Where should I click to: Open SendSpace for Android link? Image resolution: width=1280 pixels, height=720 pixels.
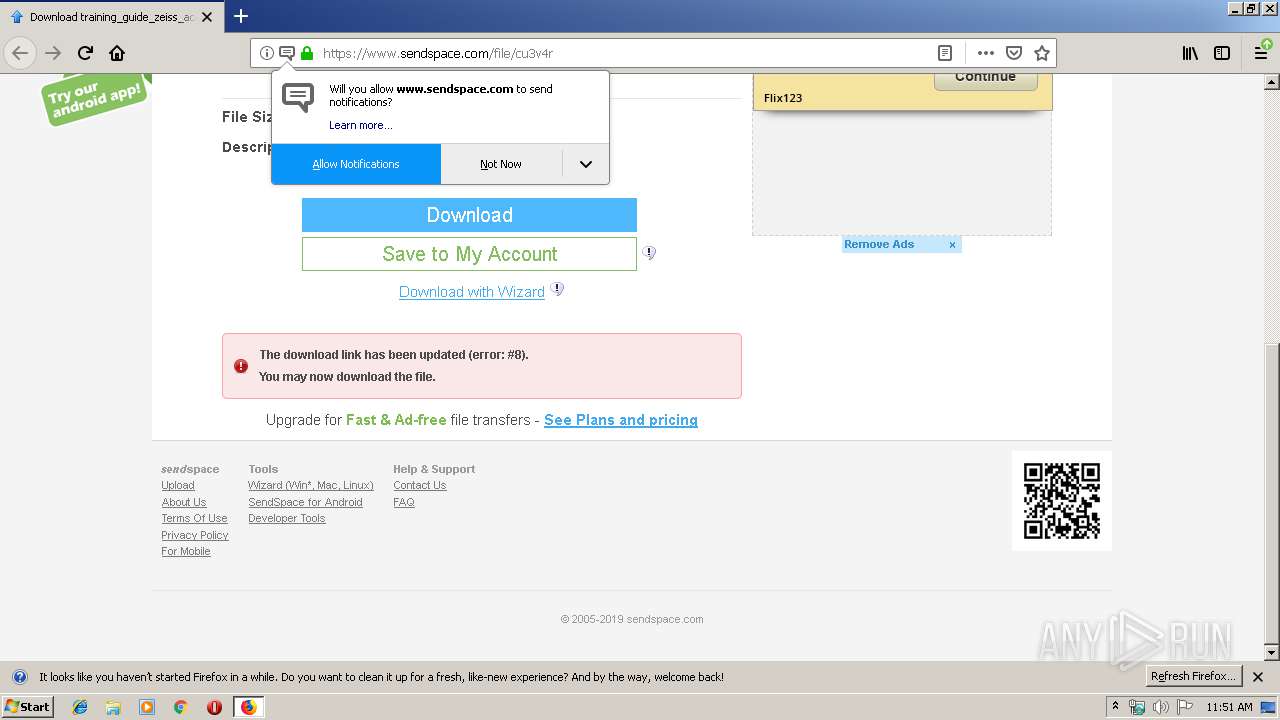coord(305,502)
